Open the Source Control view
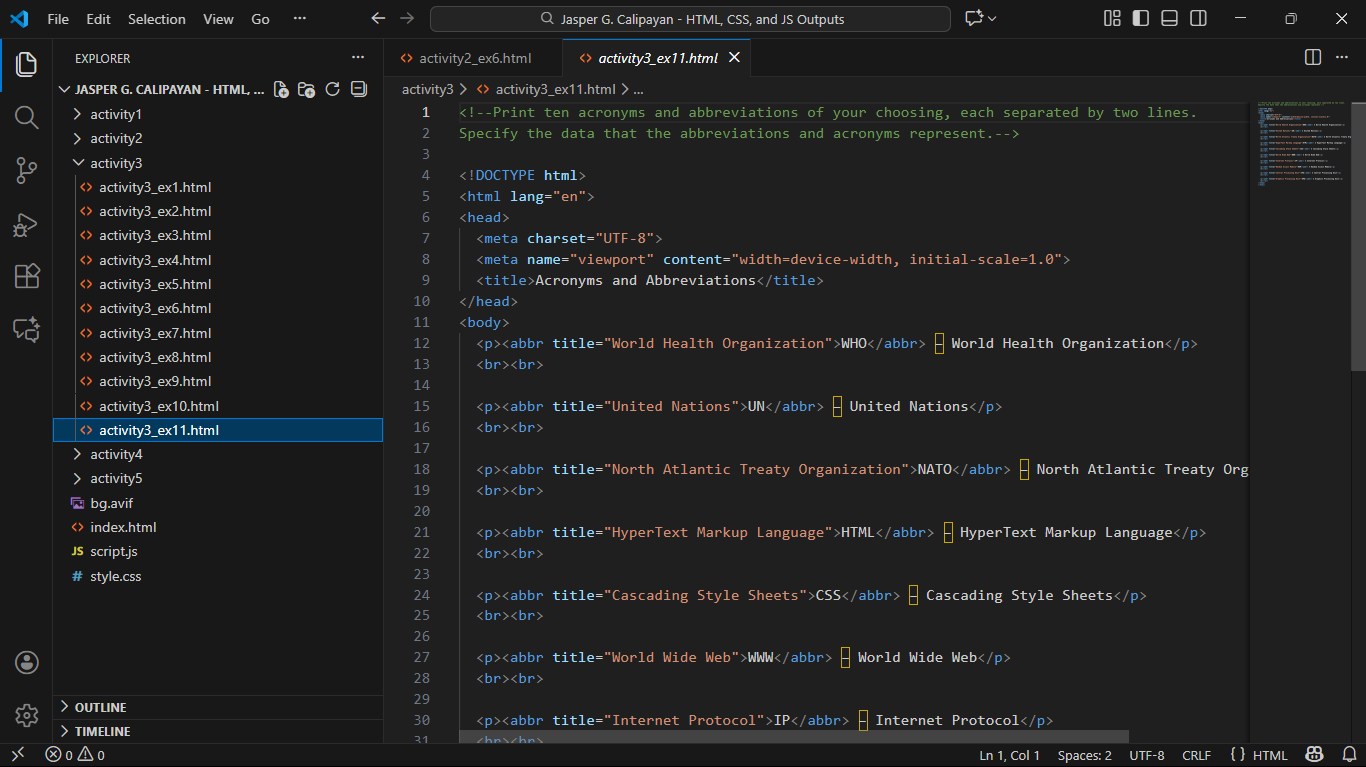The width and height of the screenshot is (1366, 767). tap(27, 170)
